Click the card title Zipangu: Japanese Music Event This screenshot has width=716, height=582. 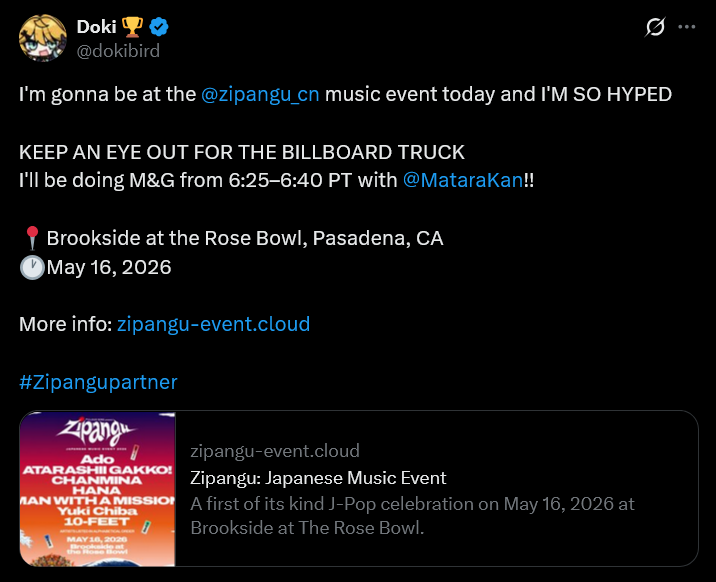318,478
